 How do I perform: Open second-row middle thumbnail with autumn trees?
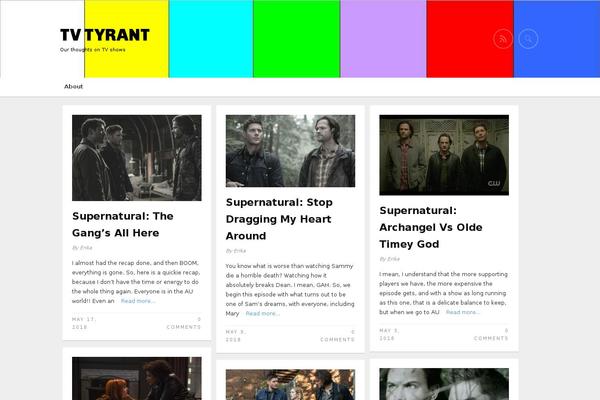290,385
